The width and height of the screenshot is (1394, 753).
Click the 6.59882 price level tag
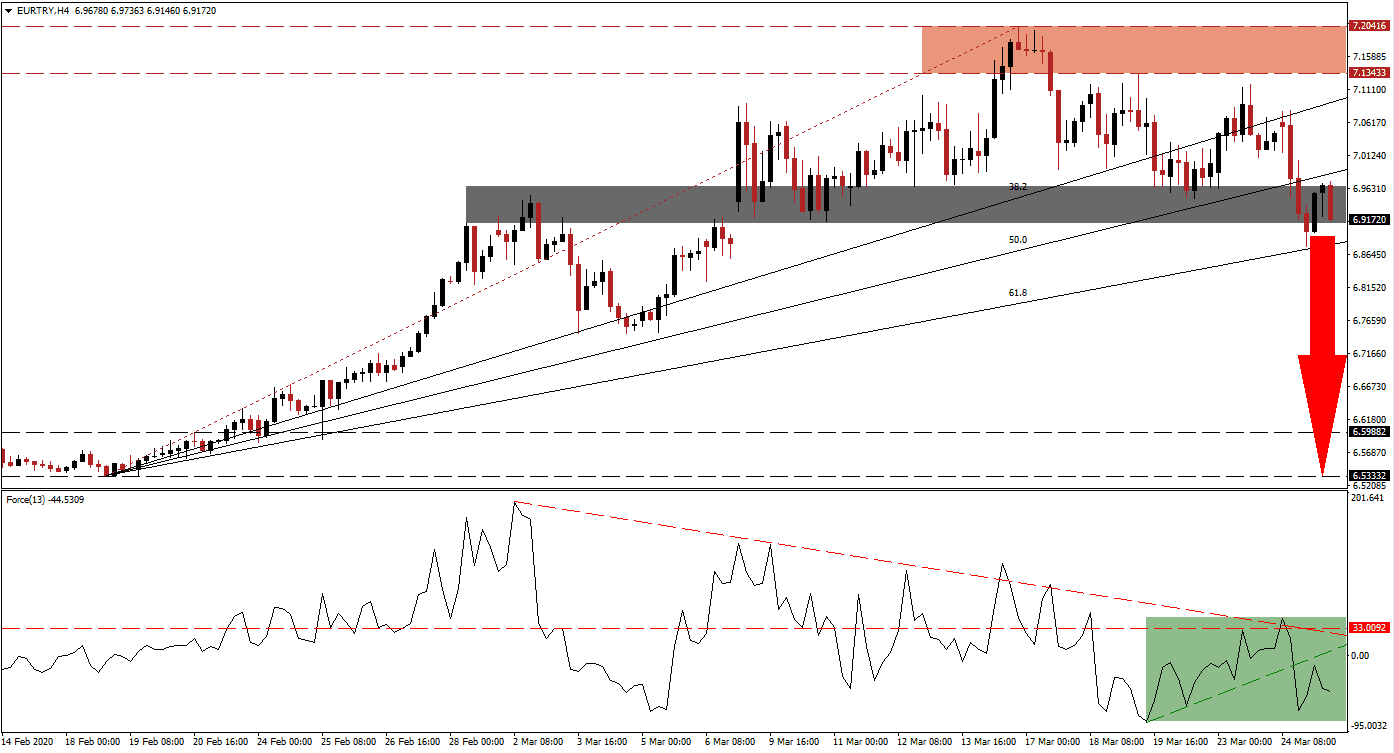1367,432
